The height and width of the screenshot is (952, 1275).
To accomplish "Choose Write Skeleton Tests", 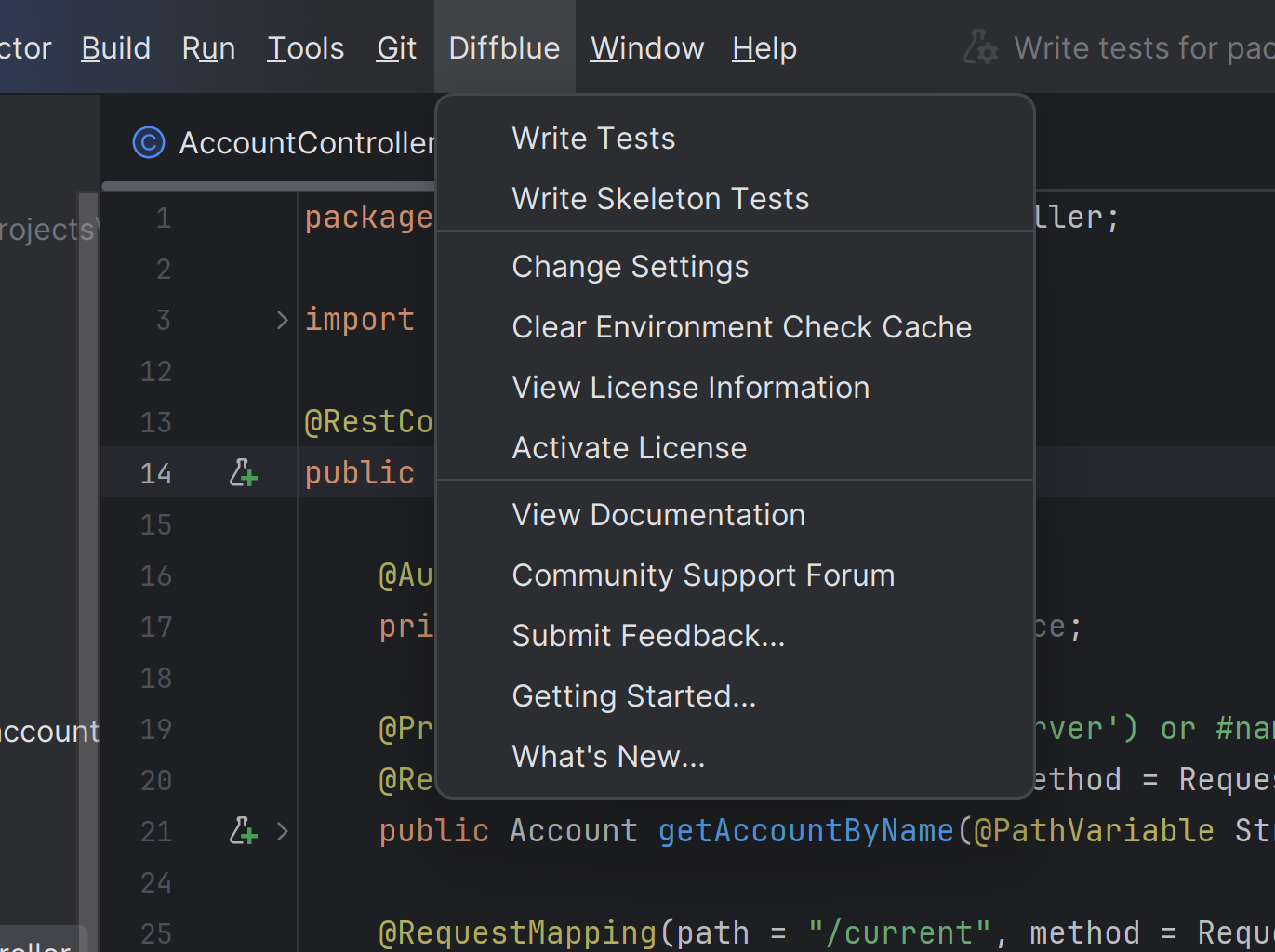I will point(660,199).
